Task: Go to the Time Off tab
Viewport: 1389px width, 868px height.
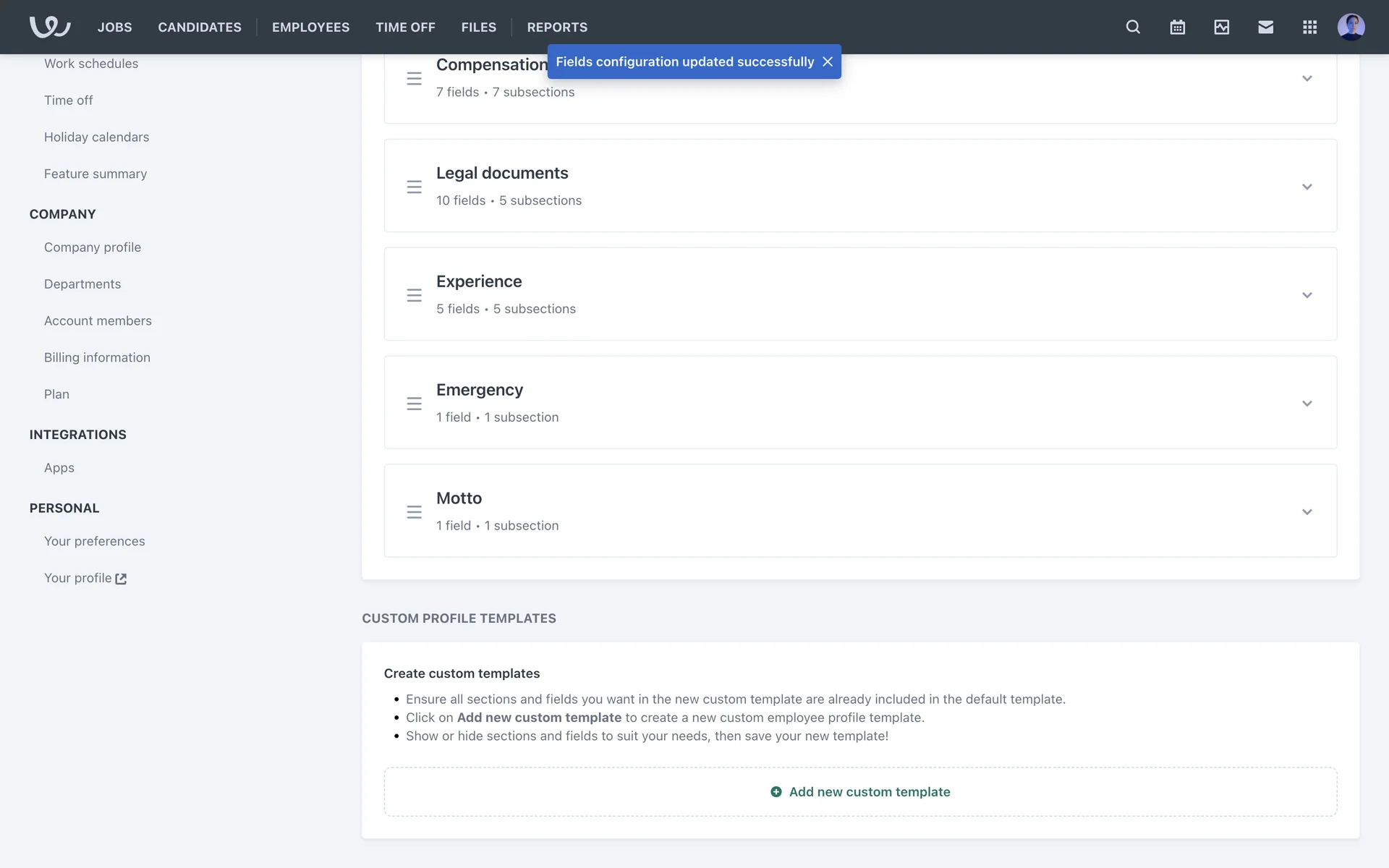Action: click(x=405, y=27)
